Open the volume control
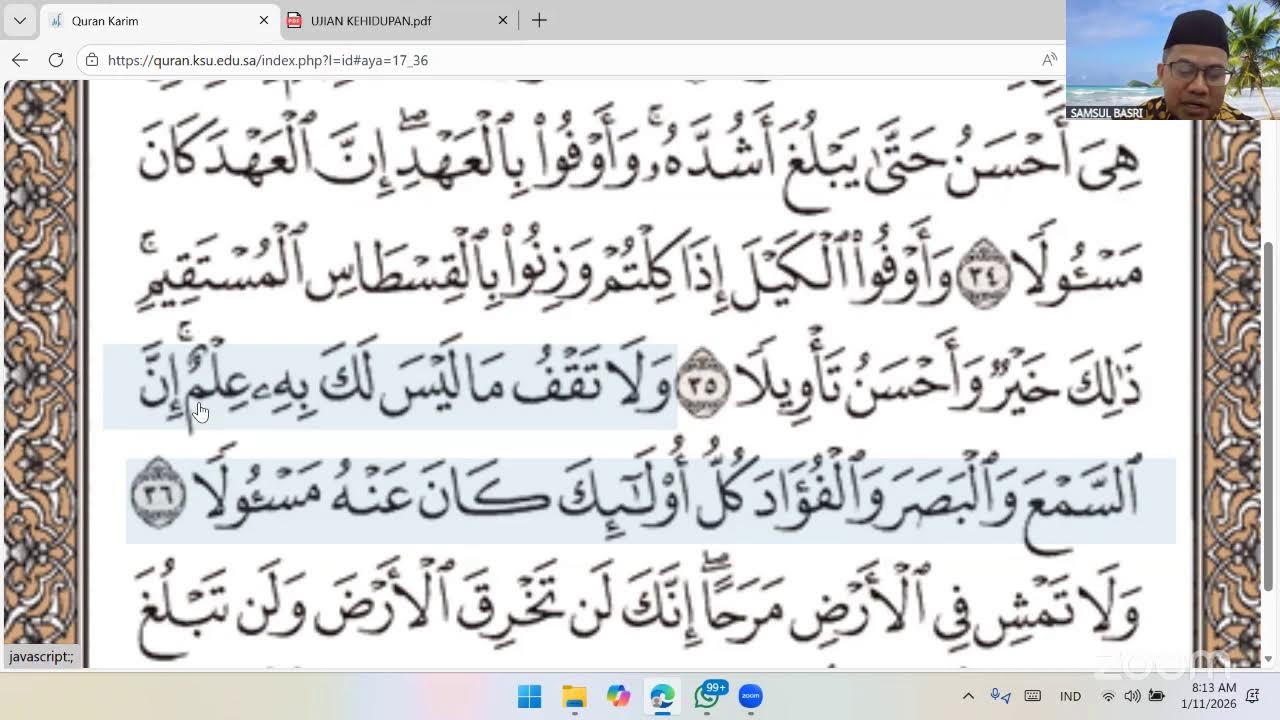The height and width of the screenshot is (720, 1280). coord(1132,696)
